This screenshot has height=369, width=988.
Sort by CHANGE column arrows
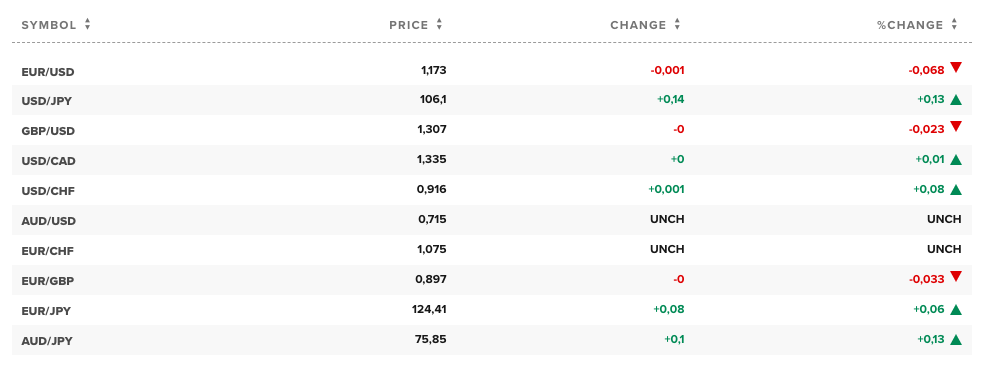click(677, 25)
